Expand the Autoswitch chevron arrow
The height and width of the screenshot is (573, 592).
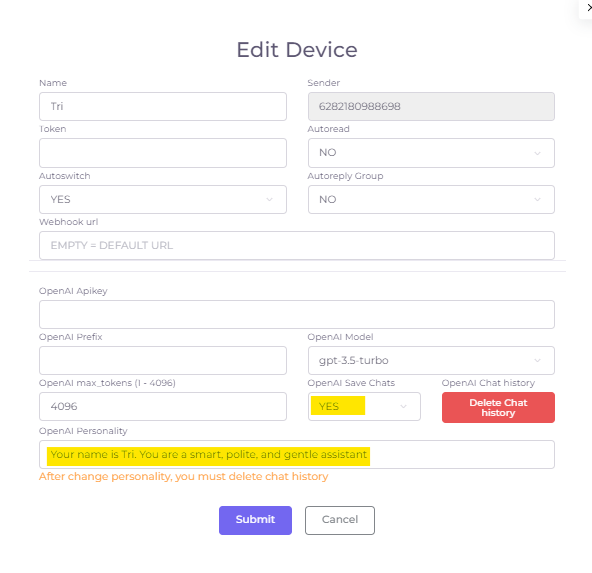[x=269, y=199]
